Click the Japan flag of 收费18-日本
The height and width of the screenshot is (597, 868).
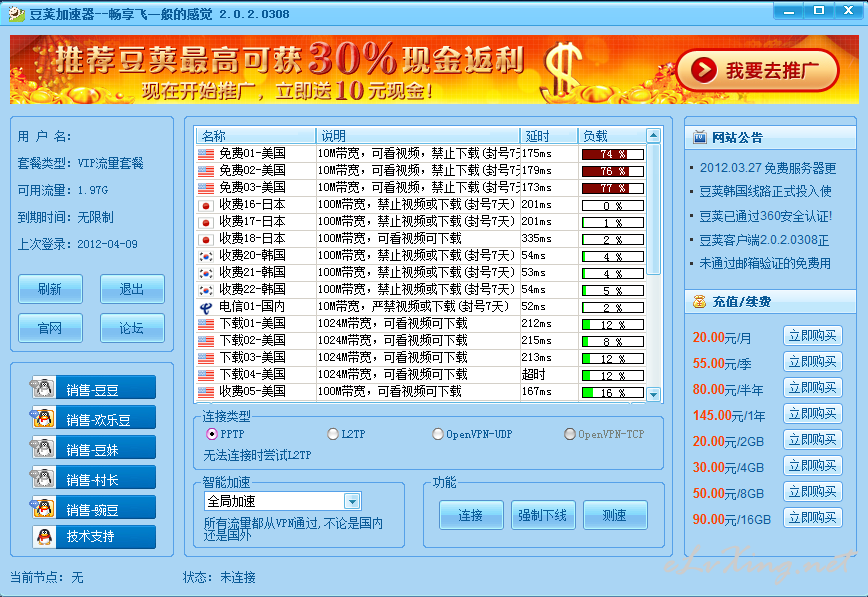click(x=206, y=239)
